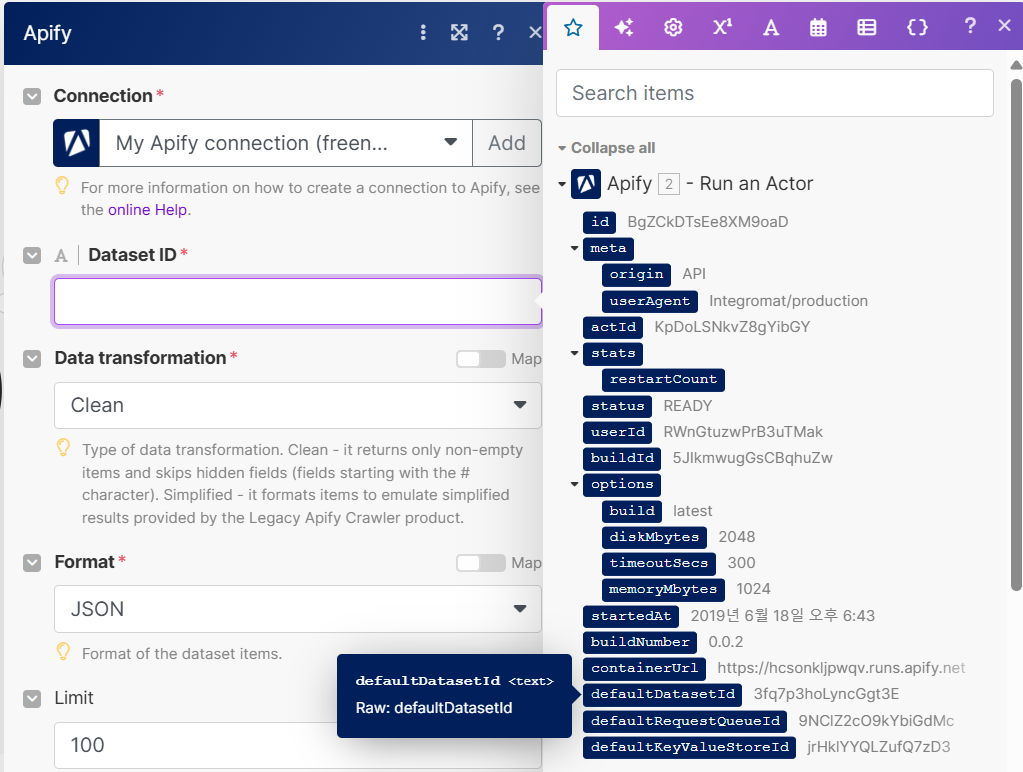This screenshot has height=772, width=1023.
Task: Click the text type 'A' icon beside Dataset ID
Action: pos(61,255)
